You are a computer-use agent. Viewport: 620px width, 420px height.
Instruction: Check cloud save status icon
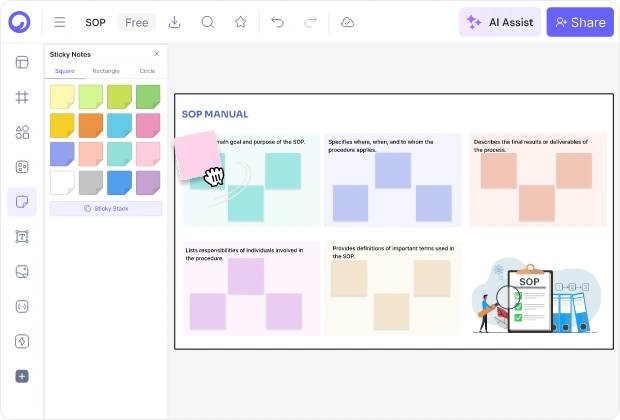click(x=347, y=22)
